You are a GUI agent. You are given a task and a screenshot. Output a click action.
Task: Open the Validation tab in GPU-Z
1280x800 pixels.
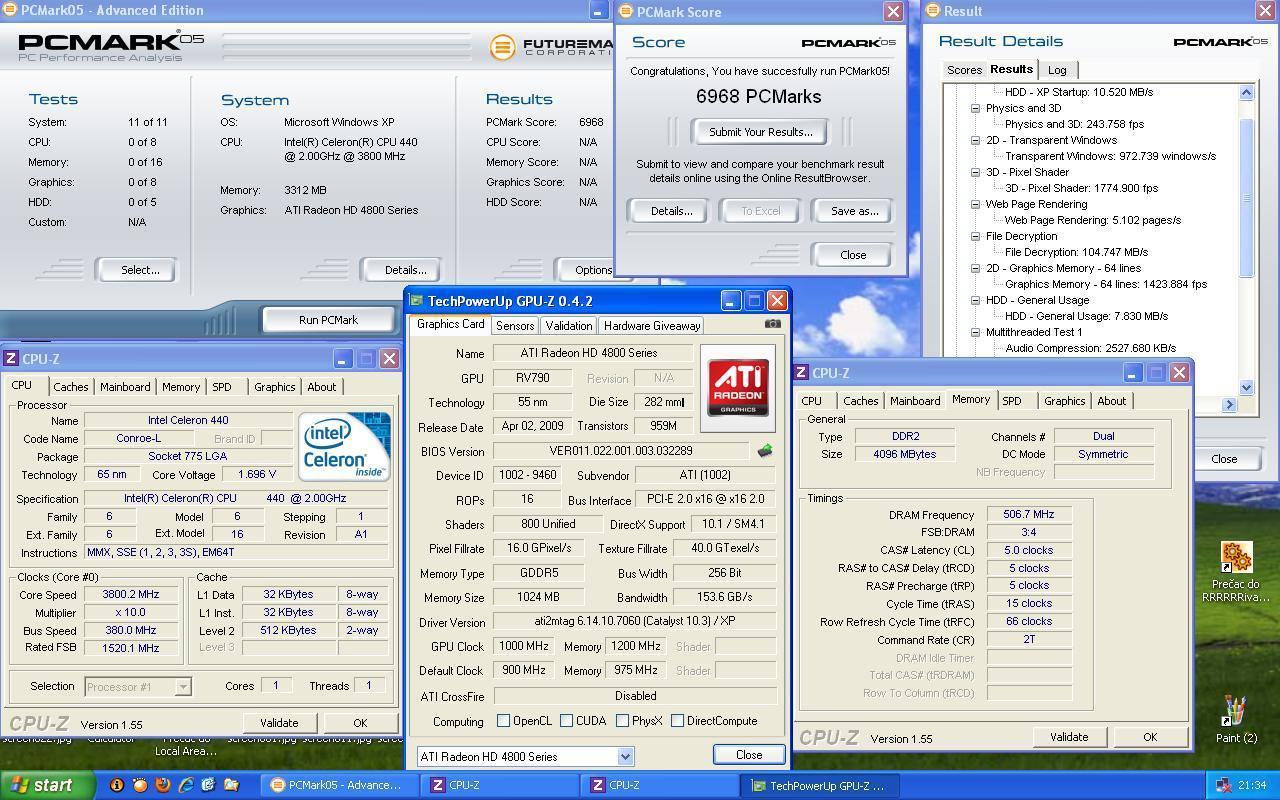pos(568,326)
